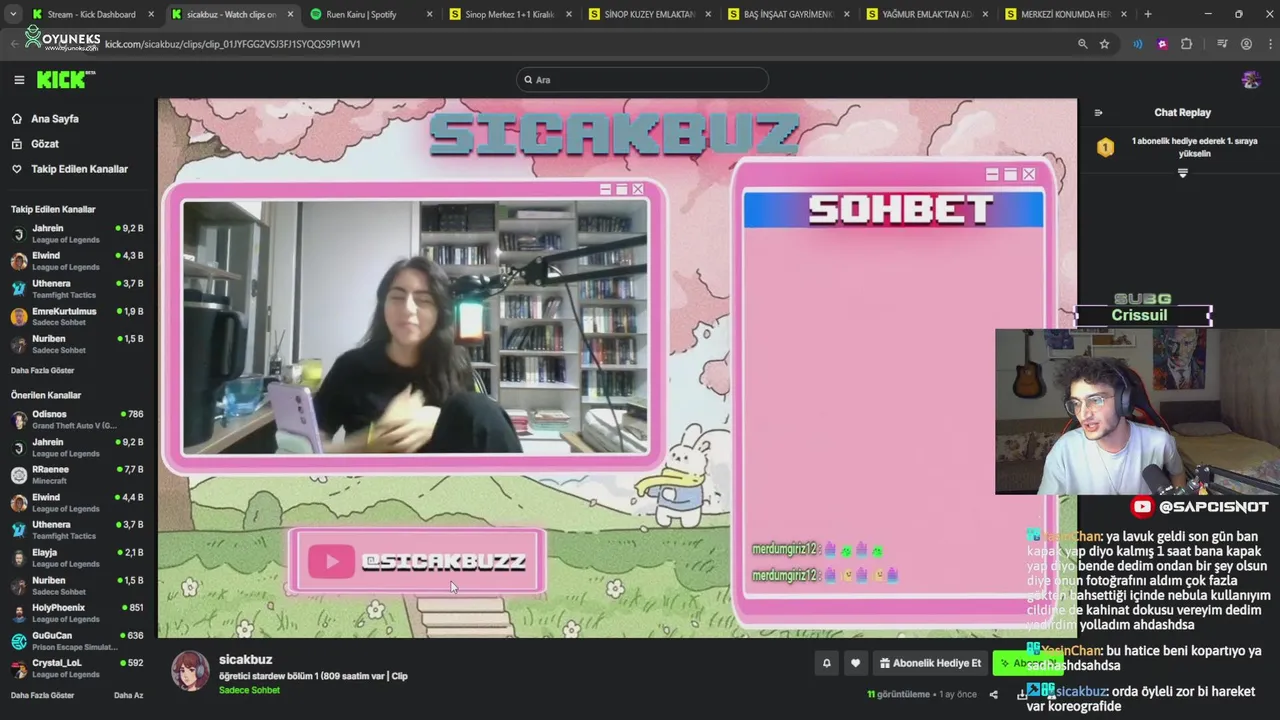Click the clip share icon
The width and height of the screenshot is (1280, 720).
(993, 694)
